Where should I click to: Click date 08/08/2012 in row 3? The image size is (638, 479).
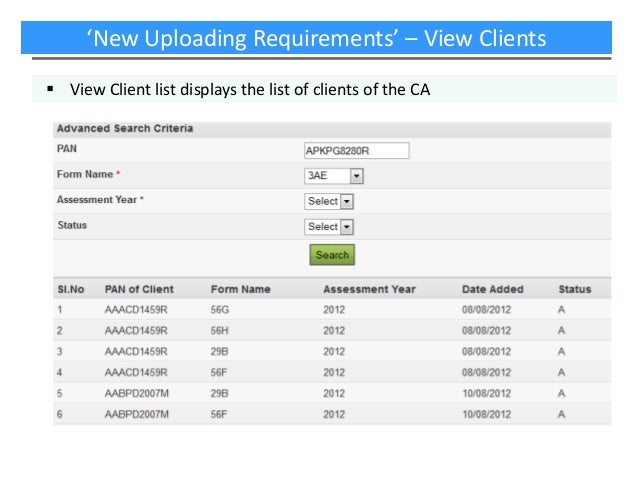coord(486,352)
